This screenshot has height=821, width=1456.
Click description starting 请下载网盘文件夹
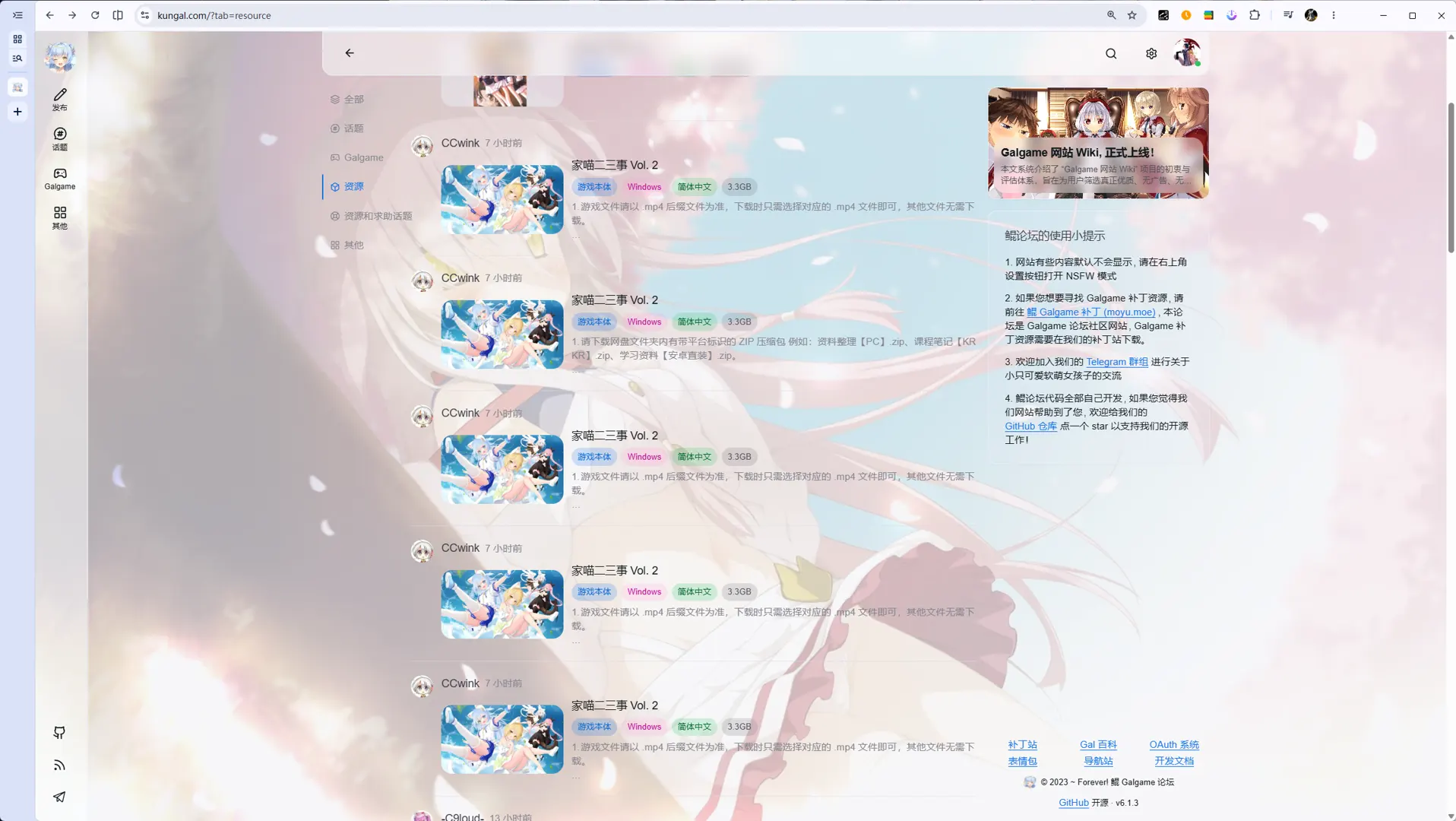pos(774,349)
